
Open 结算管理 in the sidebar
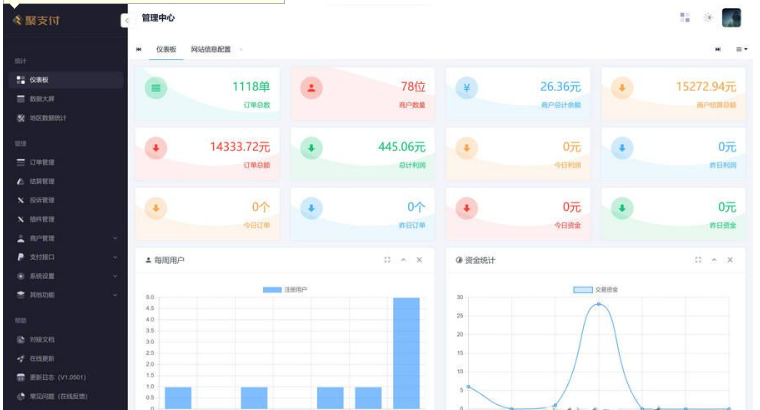click(x=42, y=181)
